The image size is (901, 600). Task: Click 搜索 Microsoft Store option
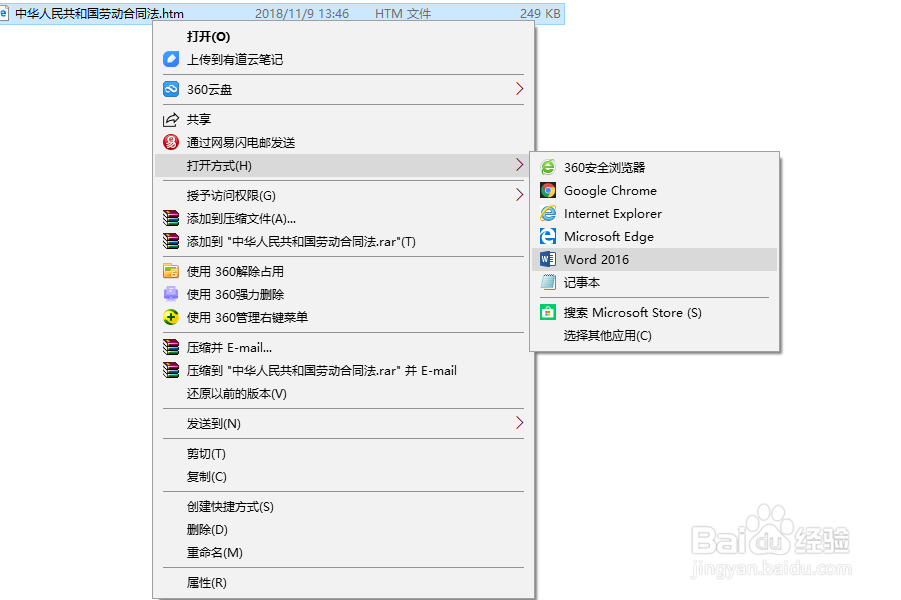point(633,312)
